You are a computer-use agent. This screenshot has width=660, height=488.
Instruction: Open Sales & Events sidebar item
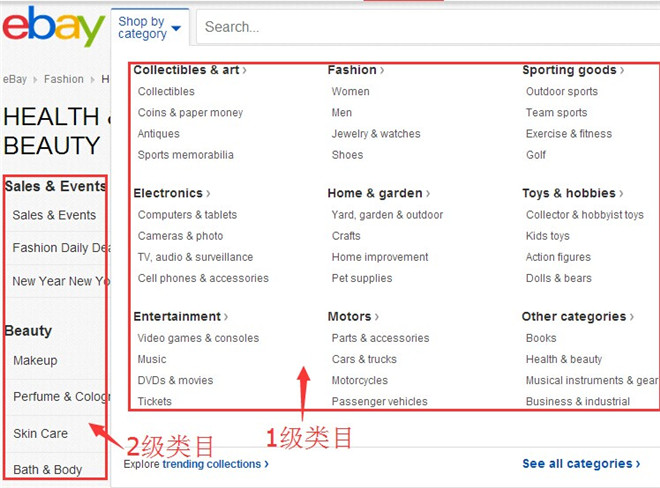55,216
